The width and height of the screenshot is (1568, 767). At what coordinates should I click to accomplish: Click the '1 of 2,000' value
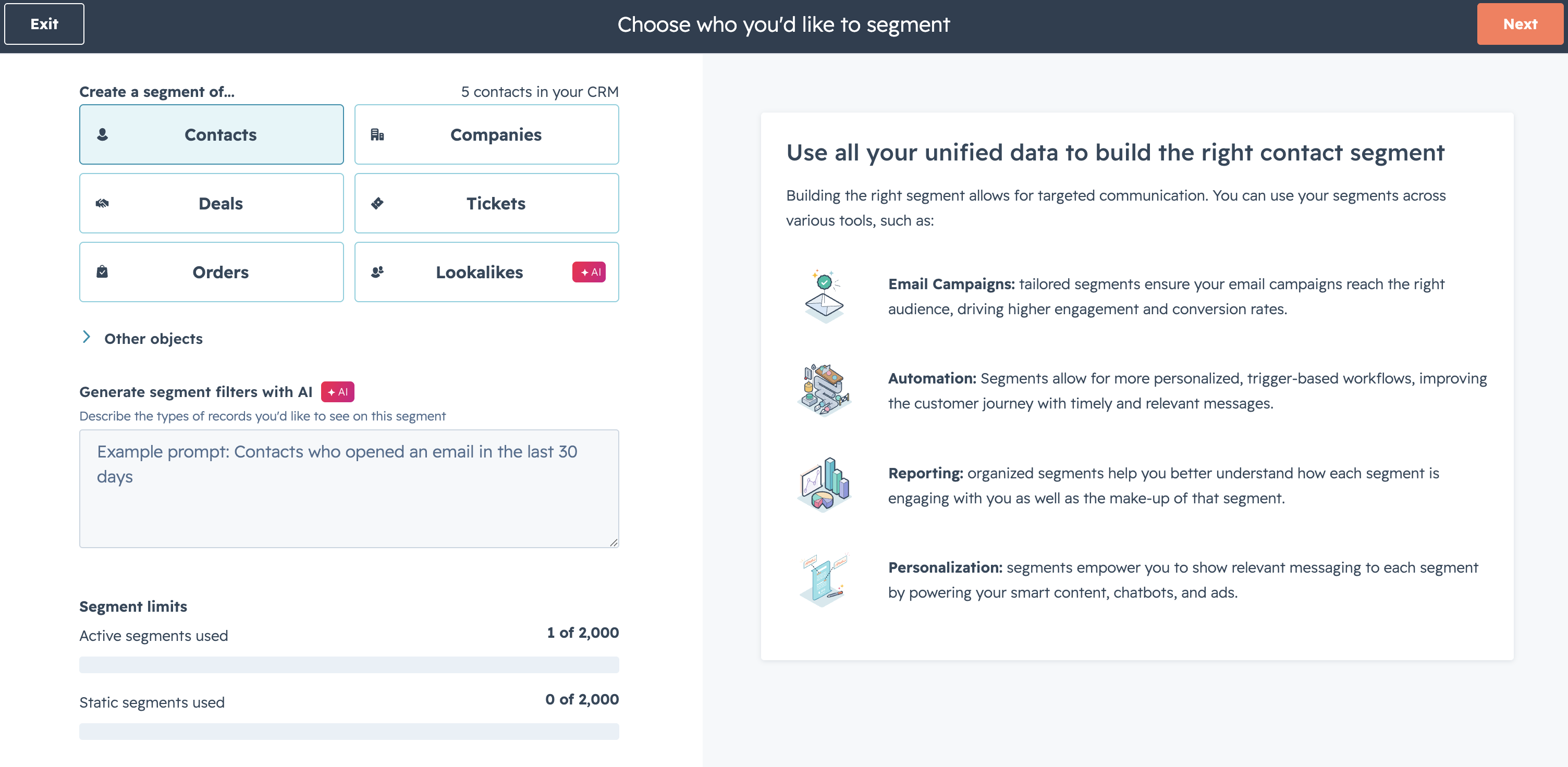click(582, 633)
